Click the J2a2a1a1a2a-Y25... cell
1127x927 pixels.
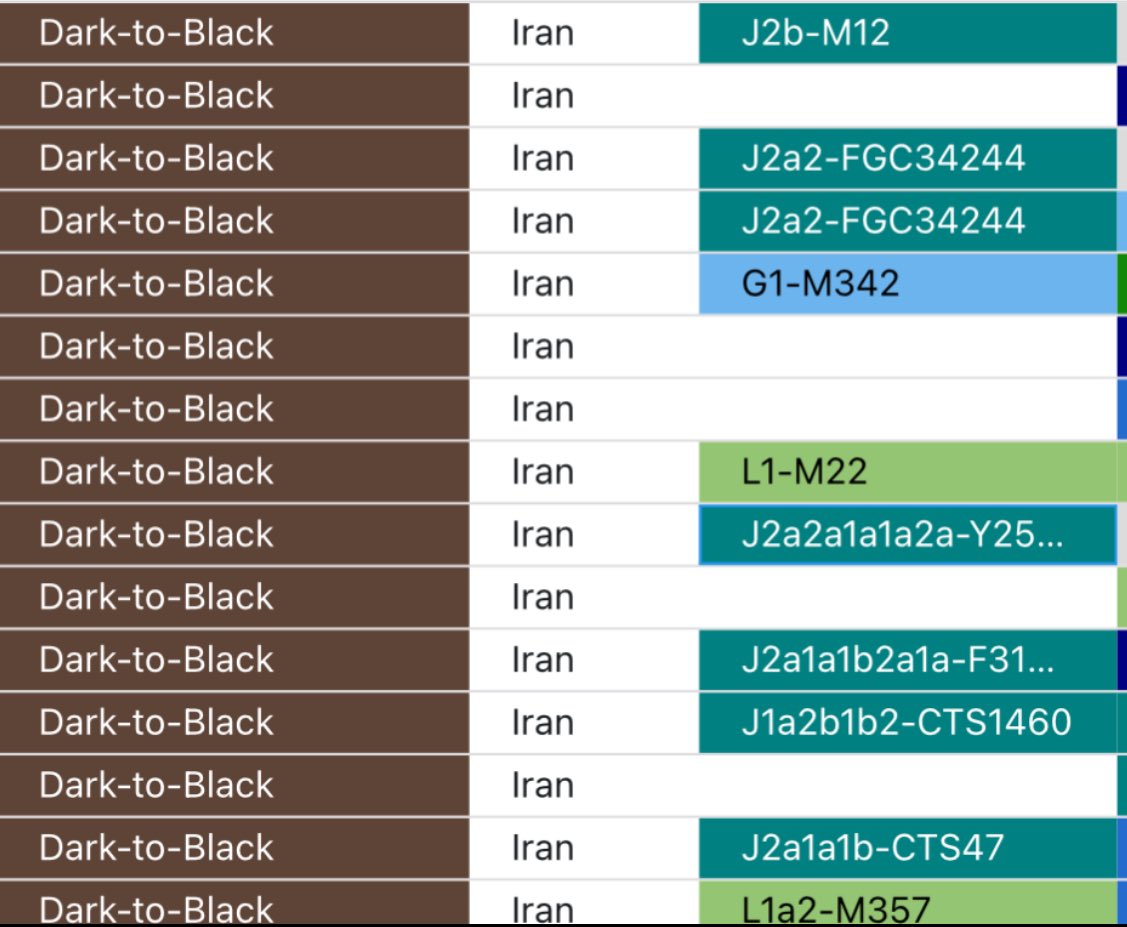908,535
